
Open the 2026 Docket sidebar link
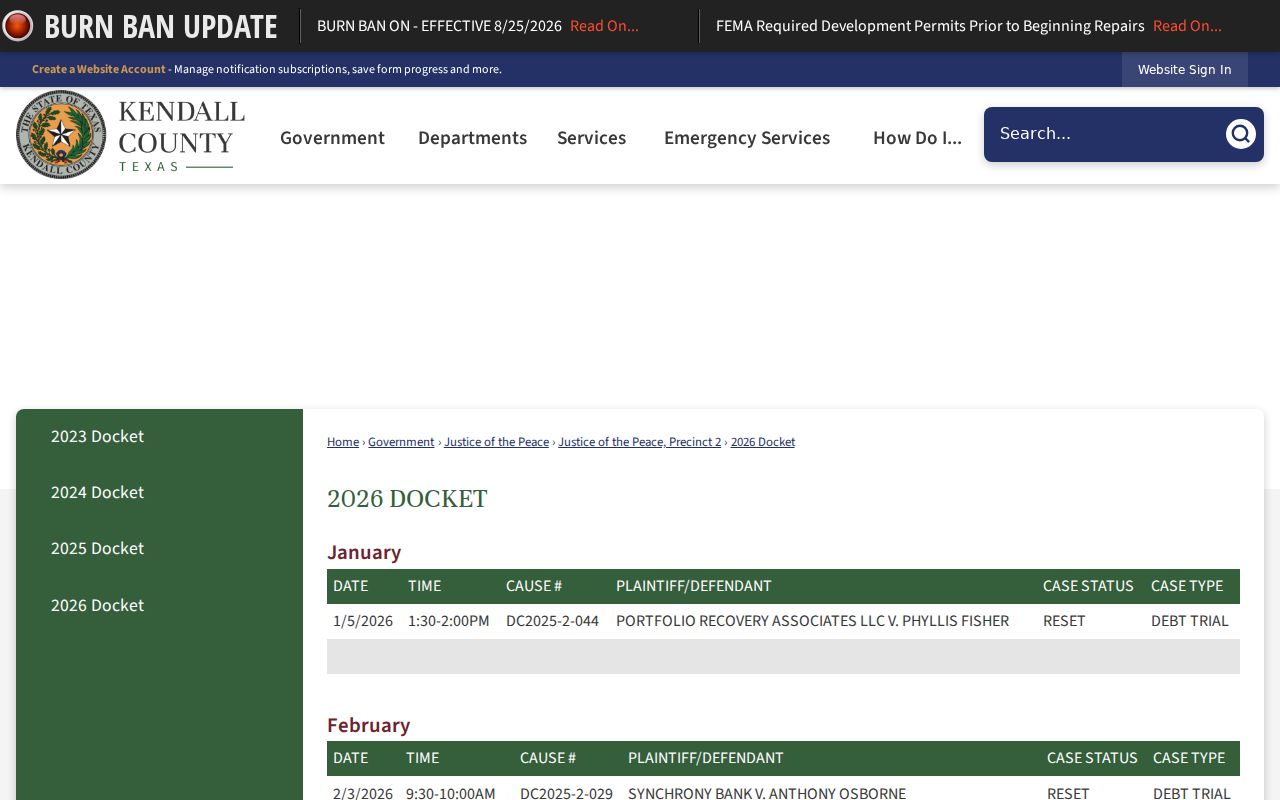[x=97, y=605]
